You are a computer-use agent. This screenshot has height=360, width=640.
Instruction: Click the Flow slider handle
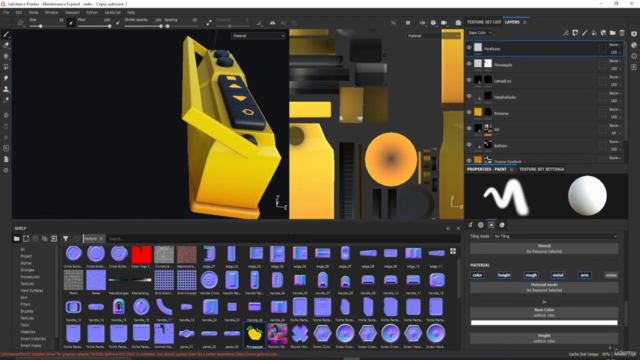pyautogui.click(x=109, y=26)
